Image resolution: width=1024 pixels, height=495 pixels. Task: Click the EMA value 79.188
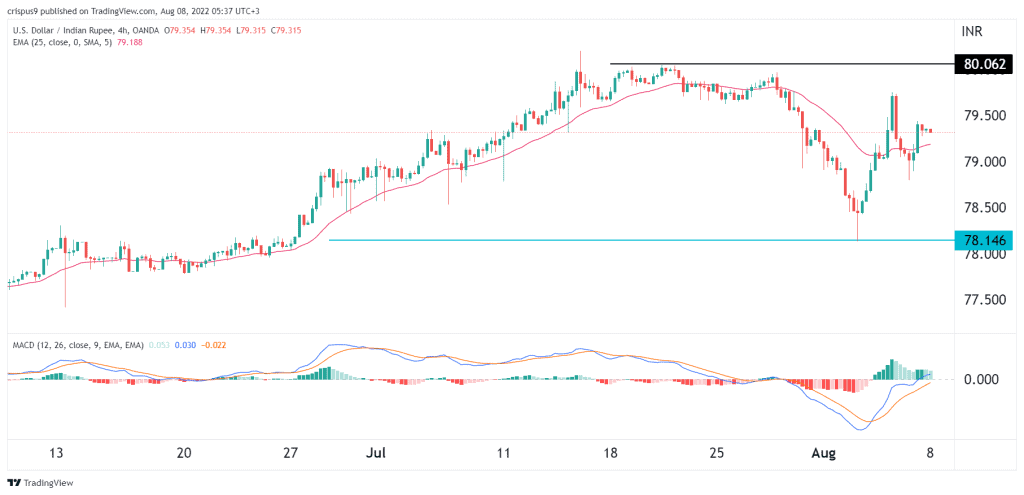pyautogui.click(x=129, y=42)
